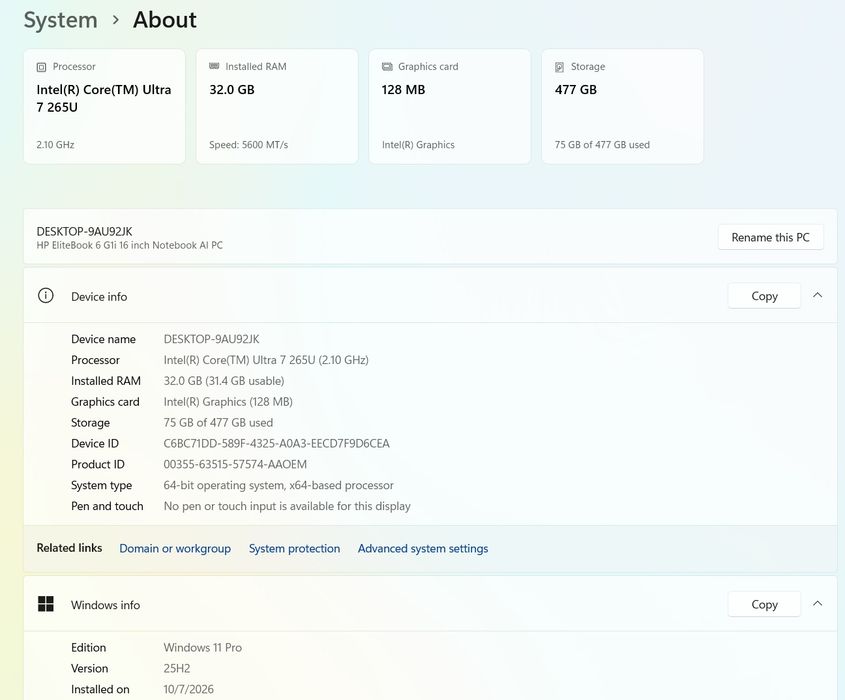Copy the Windows info details
The height and width of the screenshot is (700, 845).
(764, 604)
